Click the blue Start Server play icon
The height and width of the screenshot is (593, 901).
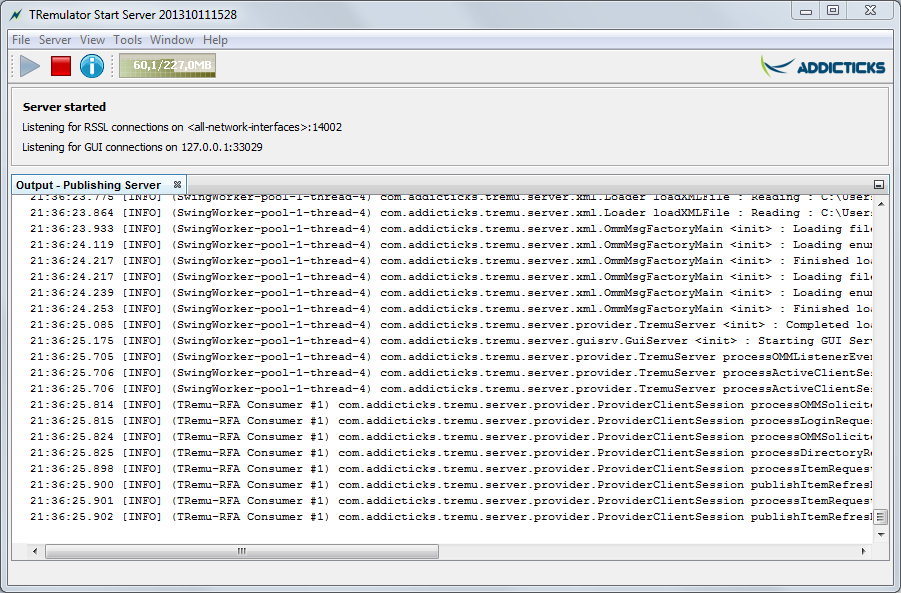[30, 66]
